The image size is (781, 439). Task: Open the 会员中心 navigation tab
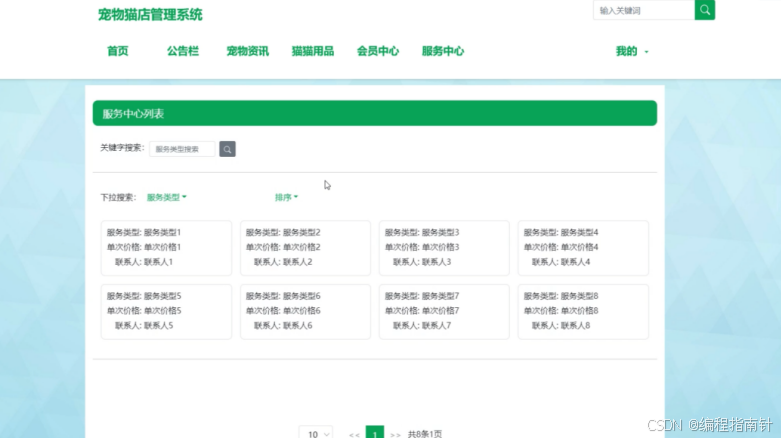[x=378, y=51]
